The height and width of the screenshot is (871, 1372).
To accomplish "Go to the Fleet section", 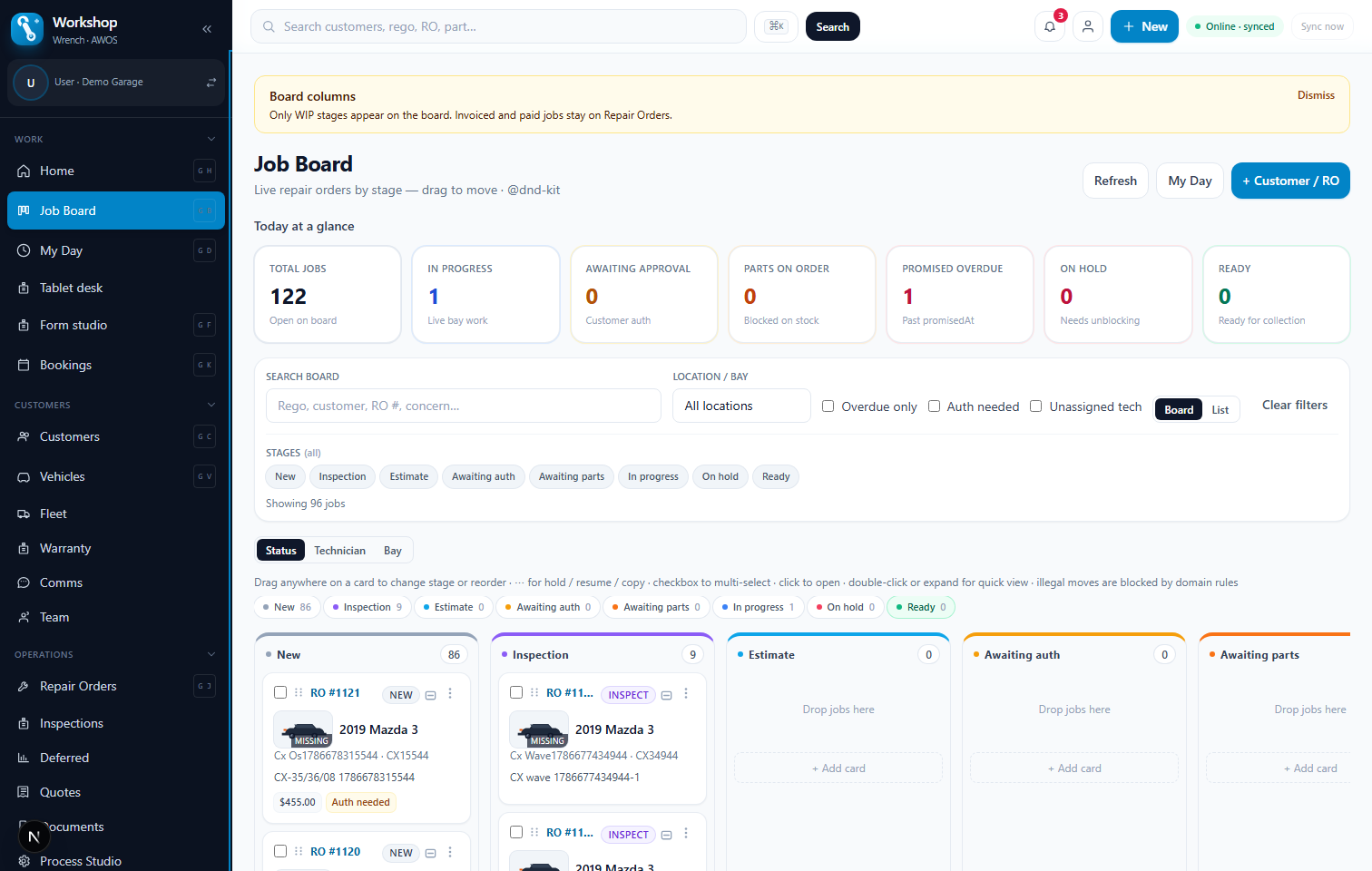I will (116, 514).
